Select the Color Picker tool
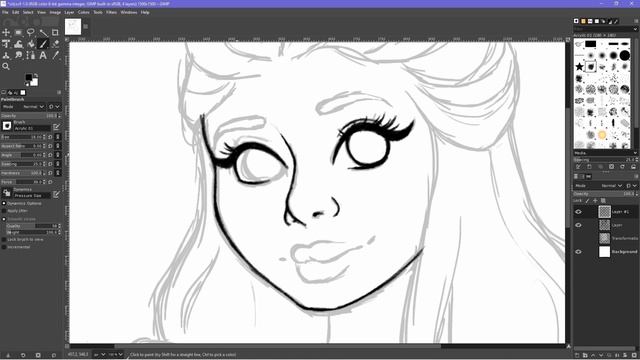The height and width of the screenshot is (360, 640). click(x=55, y=55)
